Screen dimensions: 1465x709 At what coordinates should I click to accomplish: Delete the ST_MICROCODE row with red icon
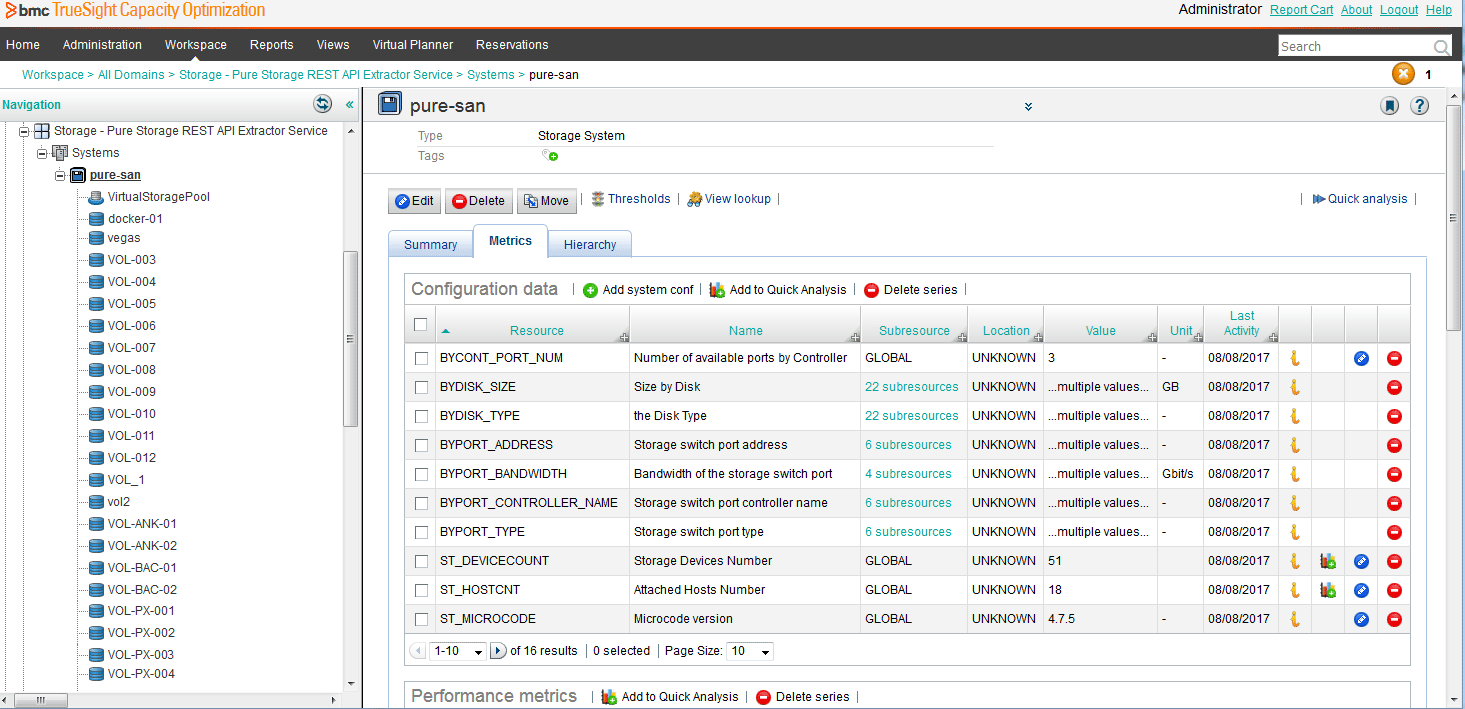point(1394,619)
